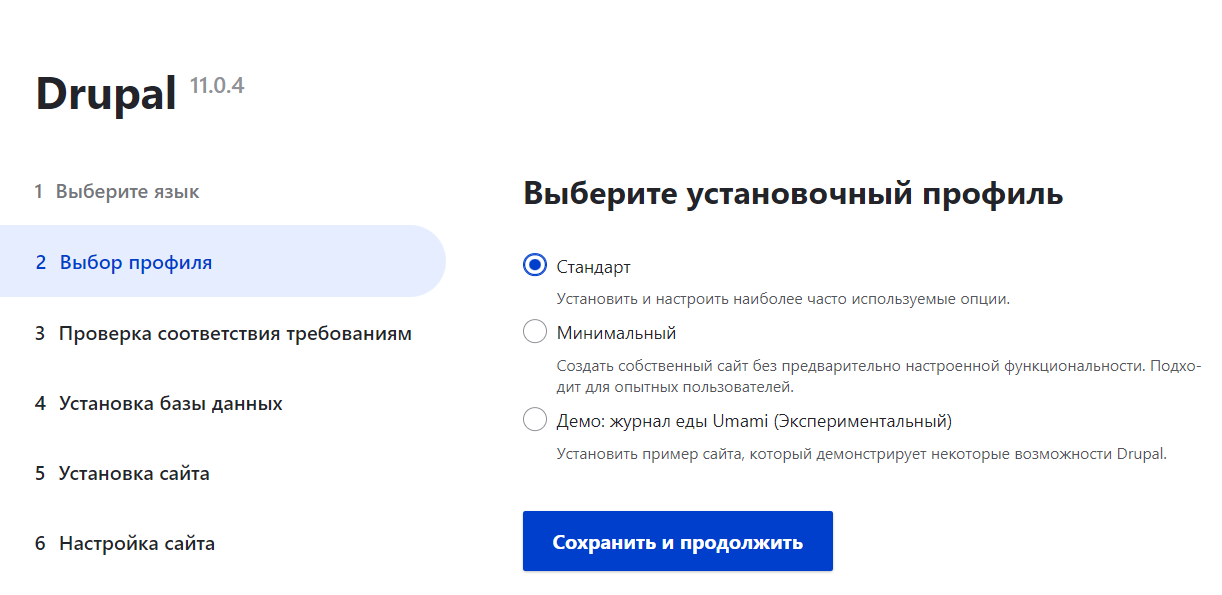
Task: Click the description under Минимальный option
Action: [879, 376]
